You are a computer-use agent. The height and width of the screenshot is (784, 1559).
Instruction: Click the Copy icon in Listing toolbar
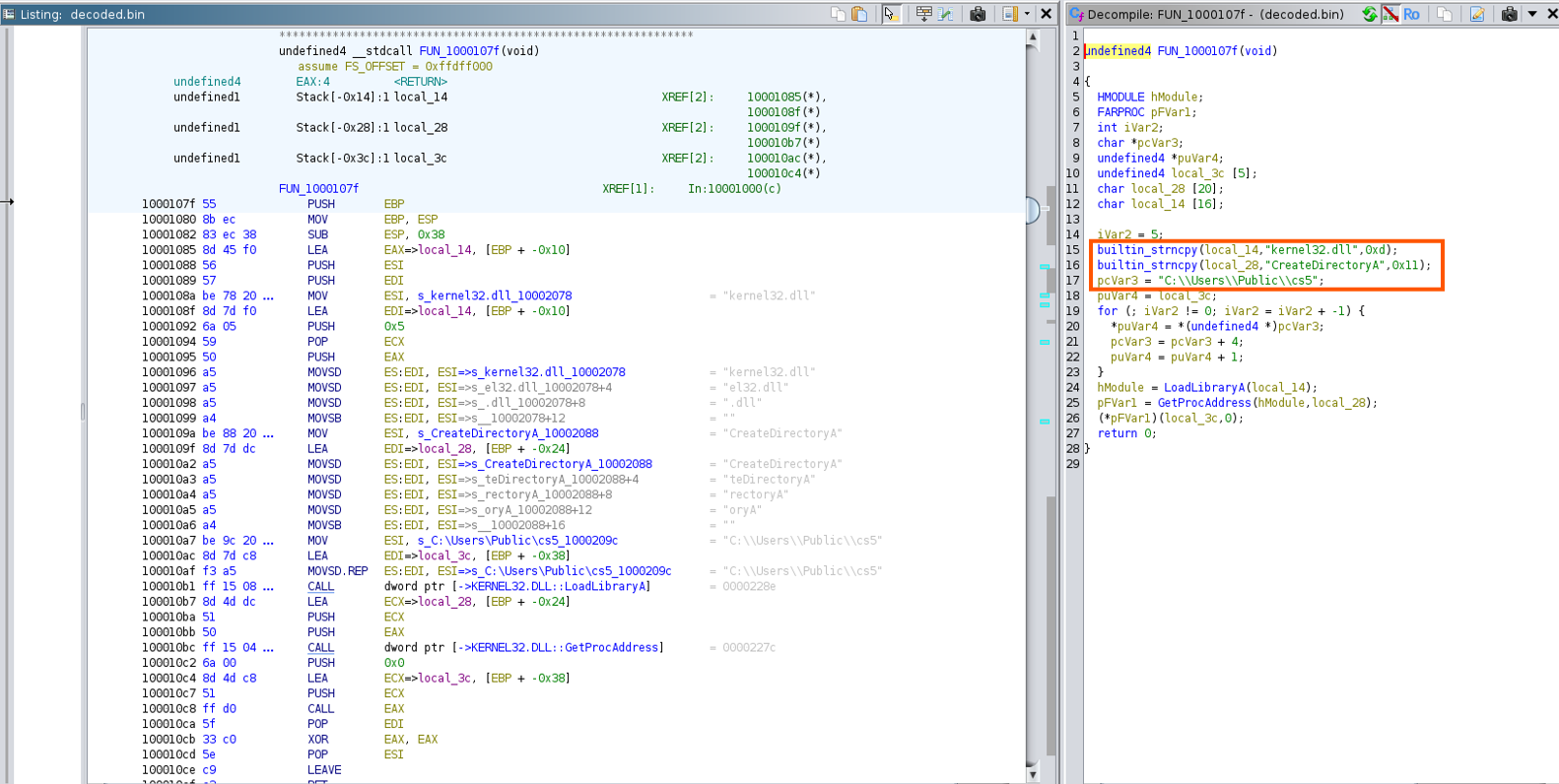[838, 14]
